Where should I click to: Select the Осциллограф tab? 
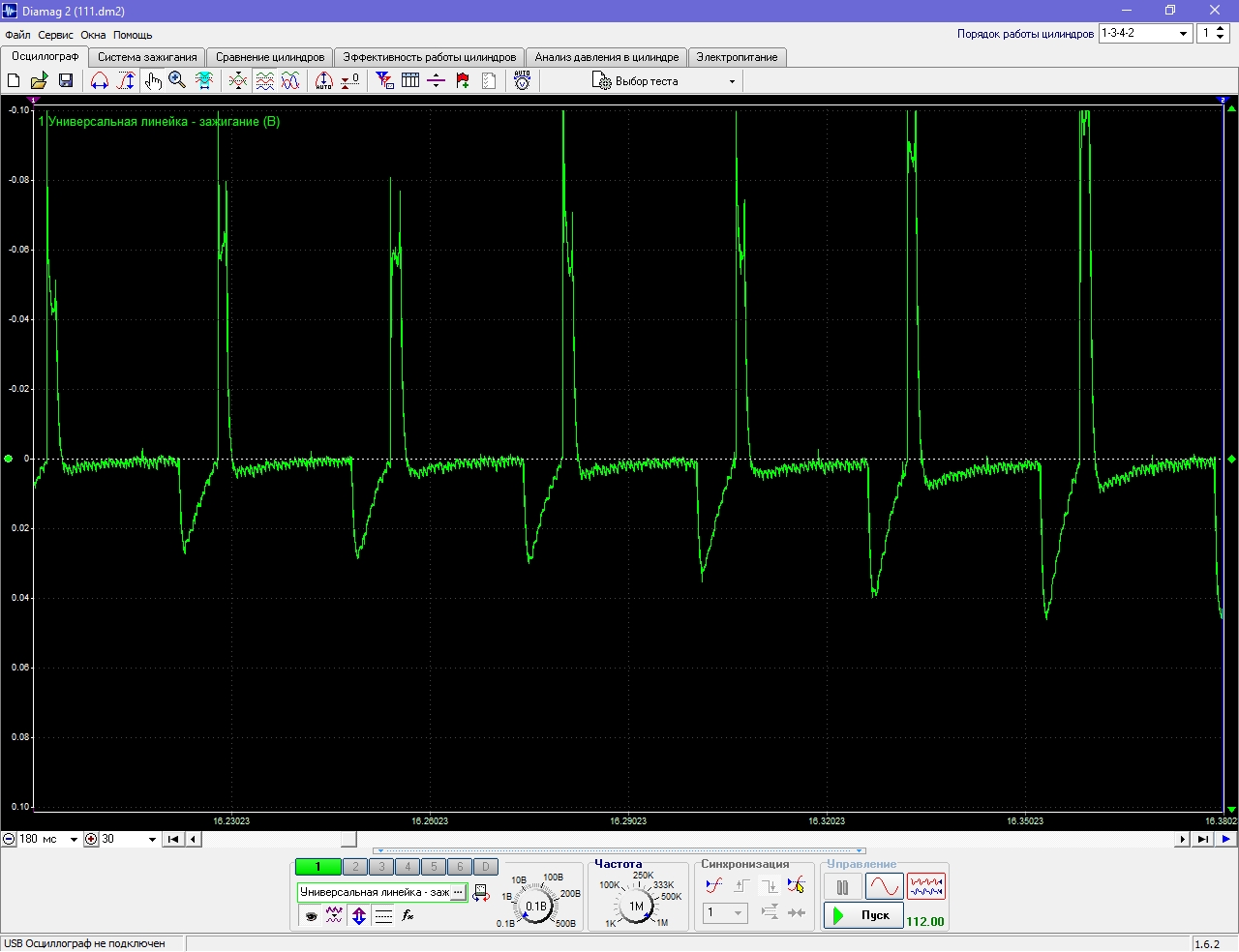[x=45, y=56]
